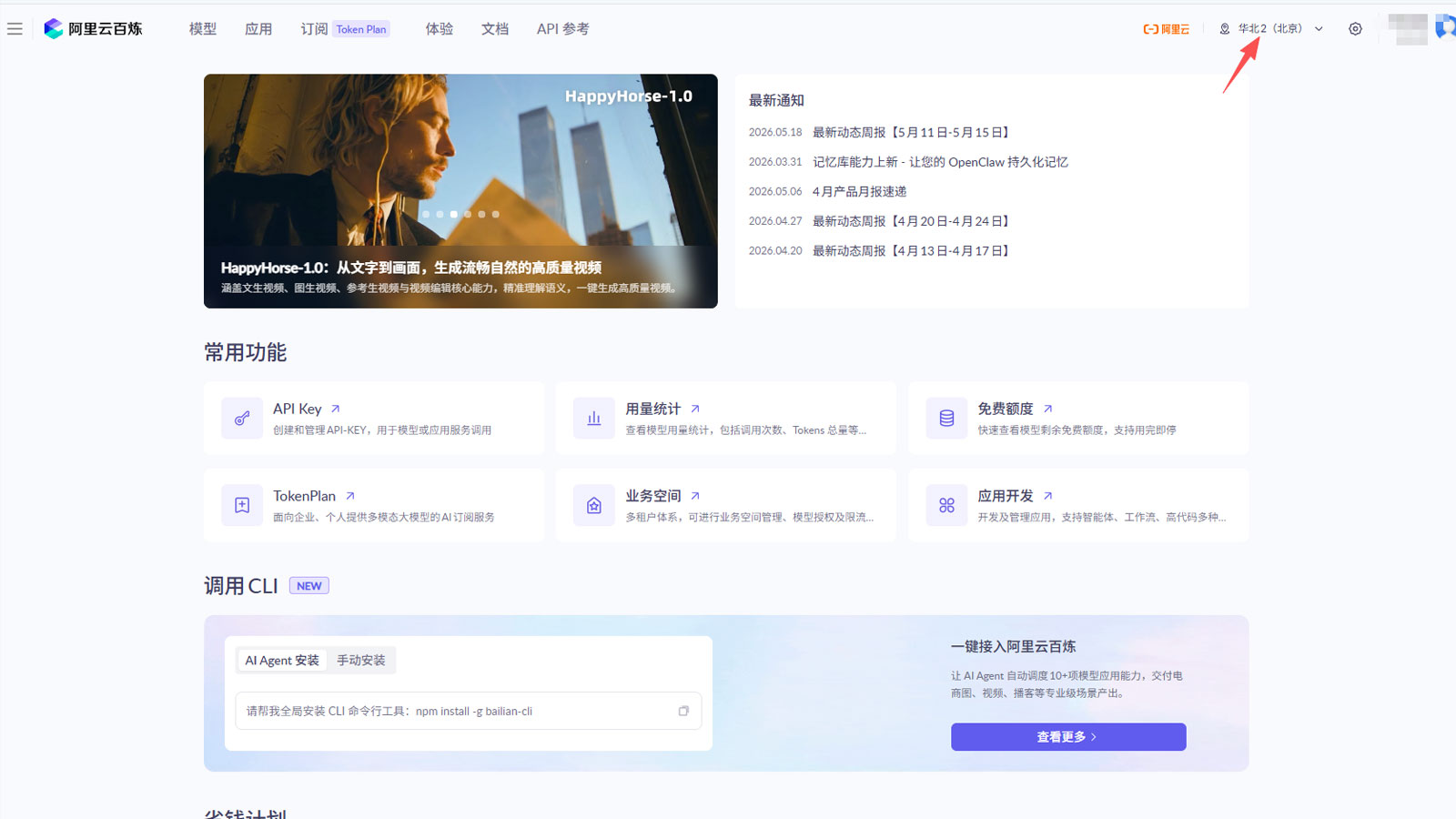Click date 2026.03.31 in notices
Viewport: 1456px width, 819px height.
775,162
